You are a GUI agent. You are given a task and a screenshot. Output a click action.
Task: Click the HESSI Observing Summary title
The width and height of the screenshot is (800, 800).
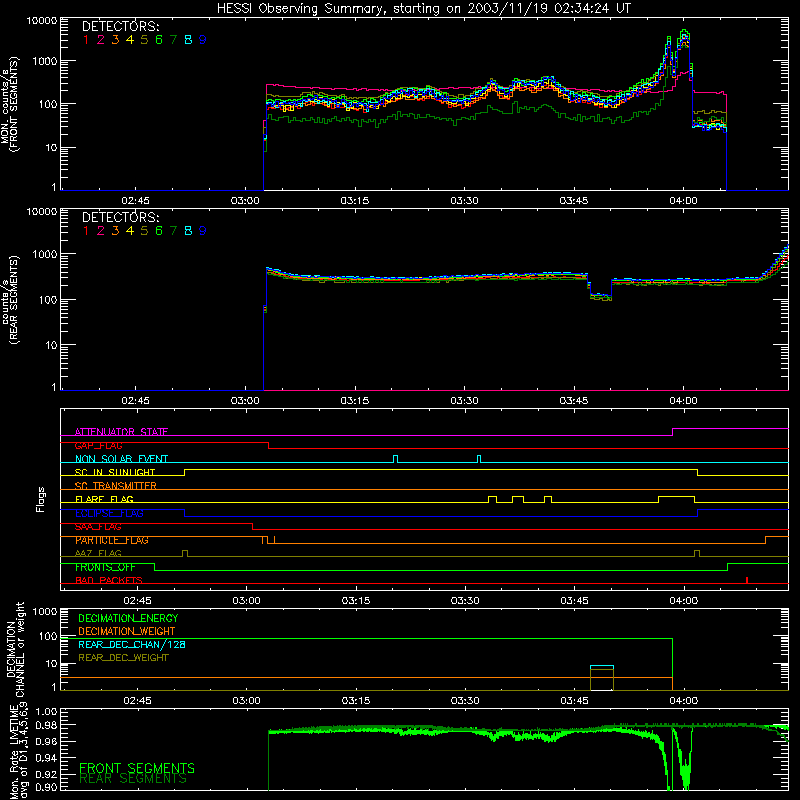[x=423, y=9]
